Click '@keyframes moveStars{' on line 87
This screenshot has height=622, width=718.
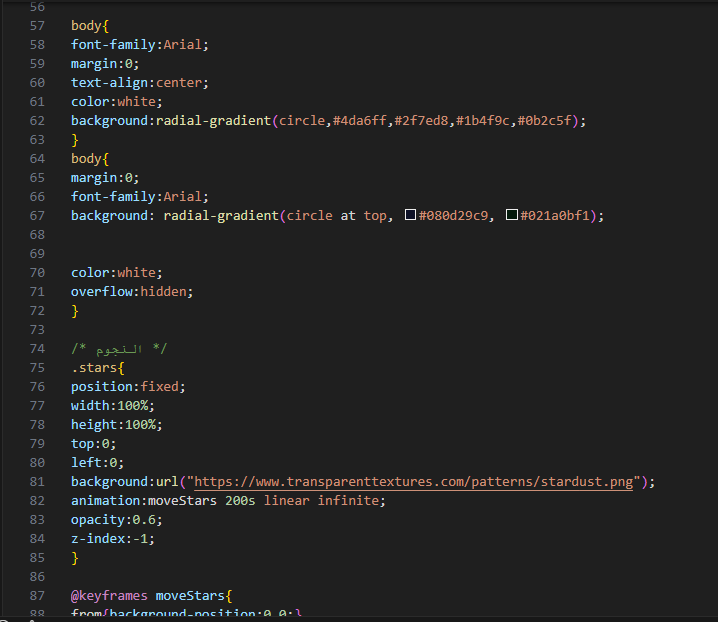coord(151,595)
